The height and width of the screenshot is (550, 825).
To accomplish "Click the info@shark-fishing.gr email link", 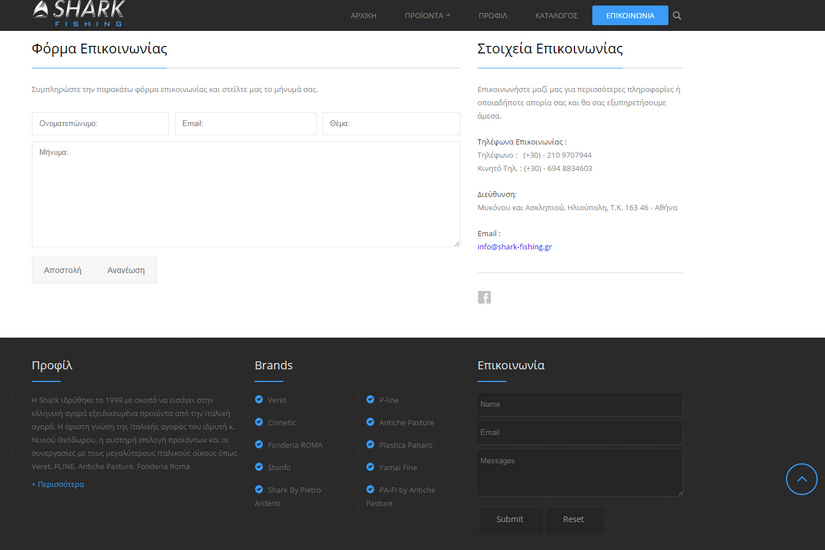I will [x=514, y=246].
